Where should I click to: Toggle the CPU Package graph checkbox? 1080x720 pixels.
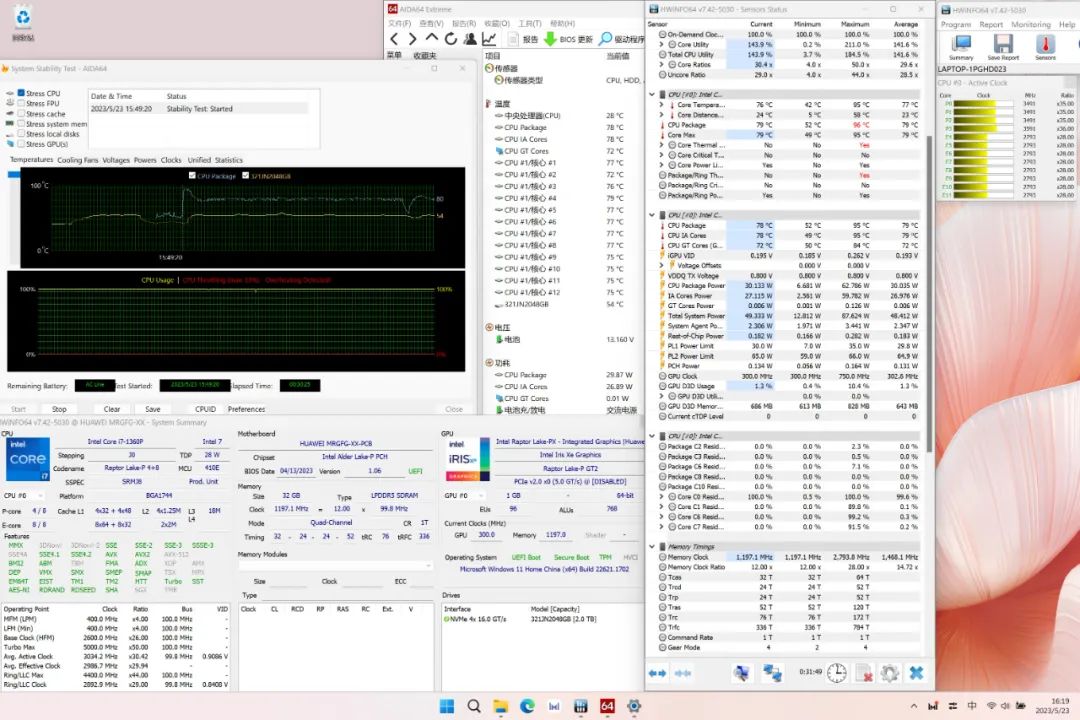[x=192, y=175]
